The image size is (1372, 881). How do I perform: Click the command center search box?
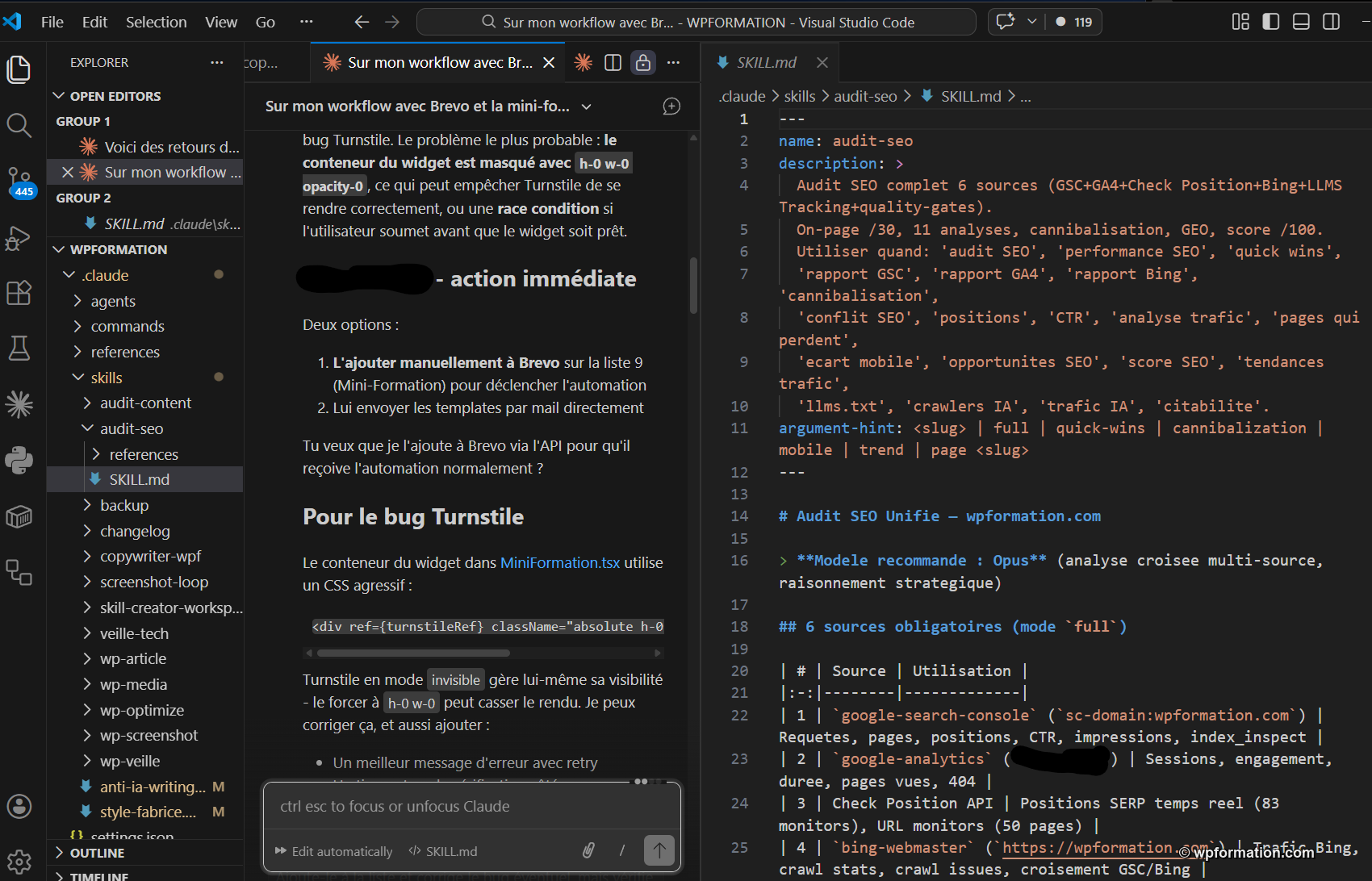point(696,22)
